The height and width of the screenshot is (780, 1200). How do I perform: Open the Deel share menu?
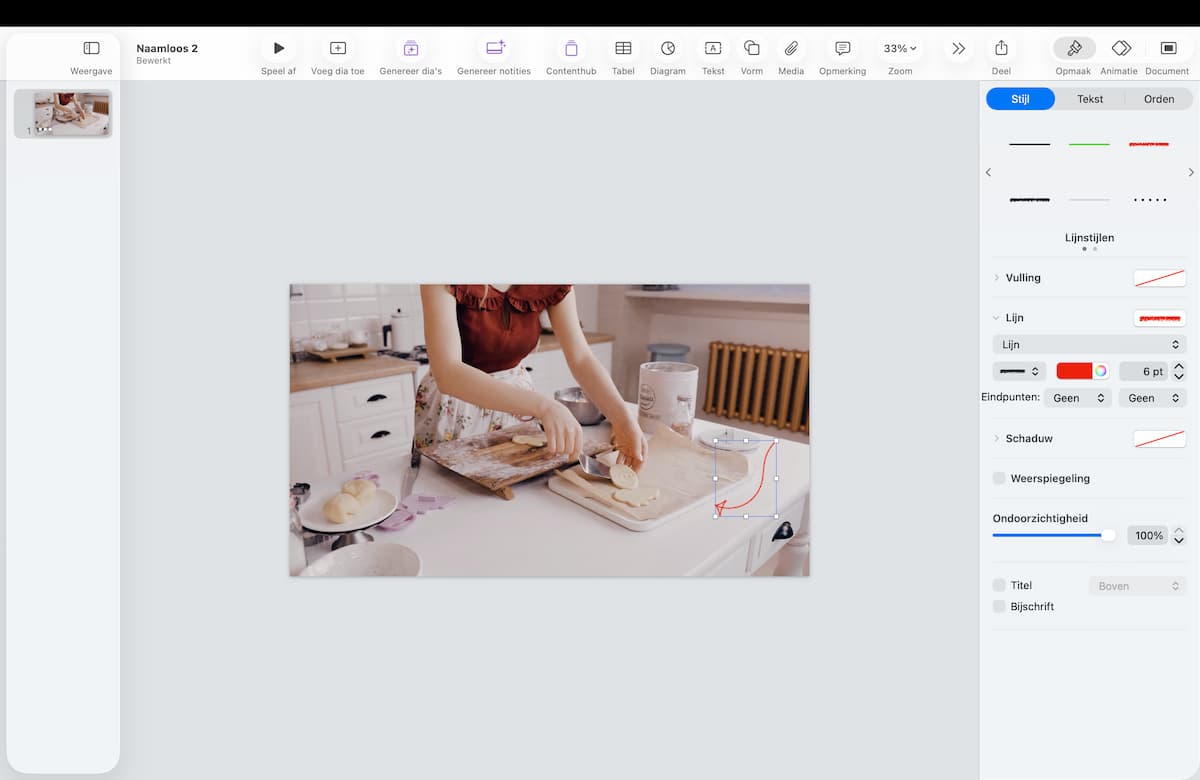[x=1001, y=48]
